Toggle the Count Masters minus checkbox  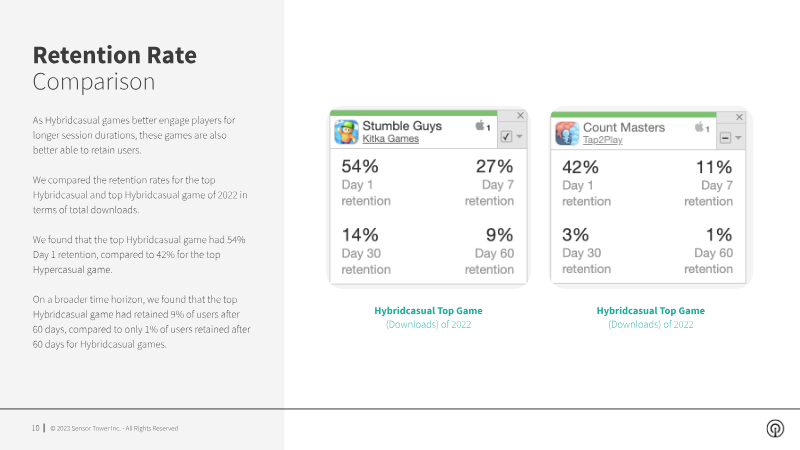tap(724, 137)
